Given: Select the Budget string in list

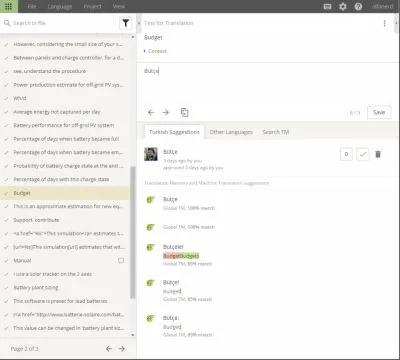Looking at the screenshot, I should 65,193.
